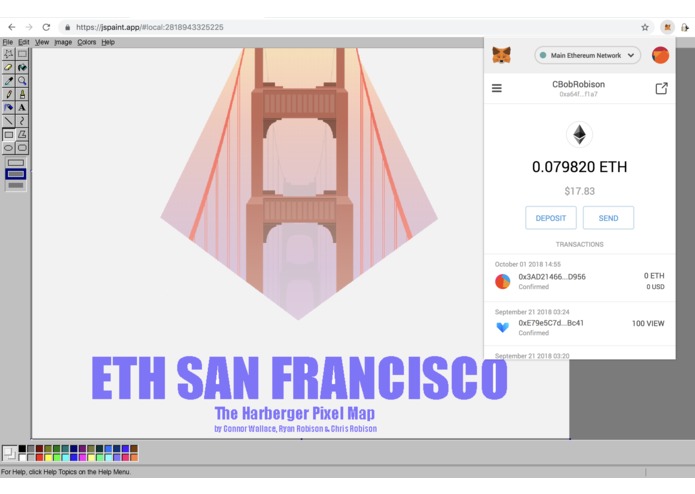Pick the bright red color swatch
695x494 pixels.
point(39,457)
